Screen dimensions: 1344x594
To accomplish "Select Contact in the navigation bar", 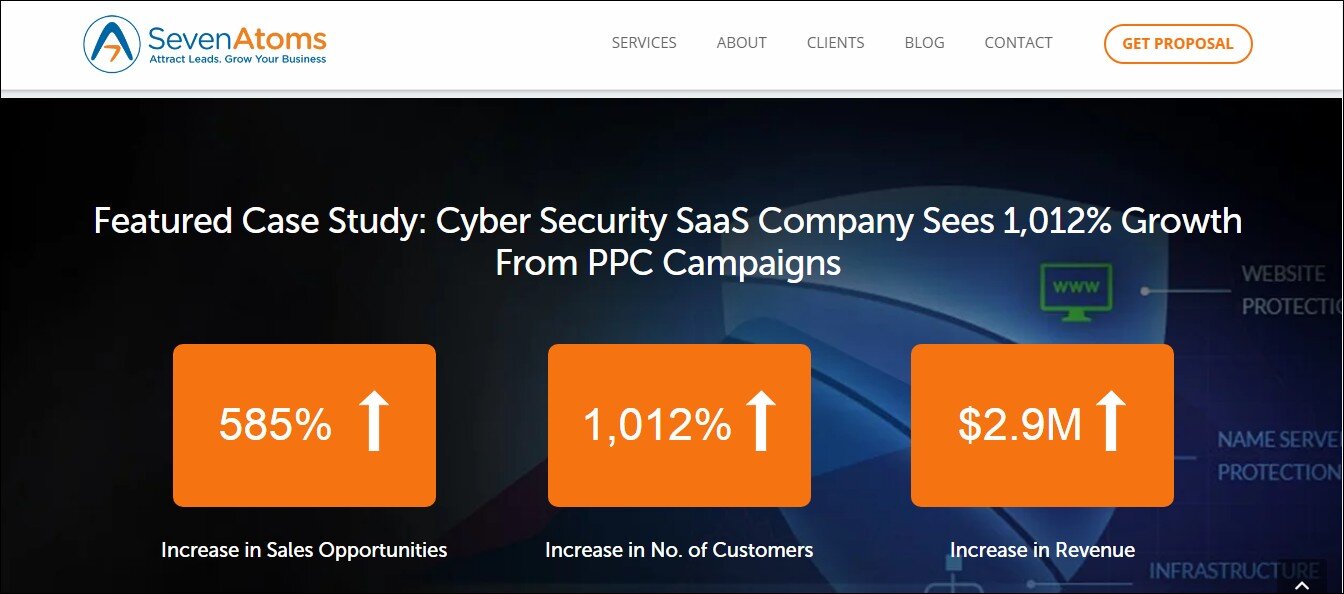I will 1018,43.
